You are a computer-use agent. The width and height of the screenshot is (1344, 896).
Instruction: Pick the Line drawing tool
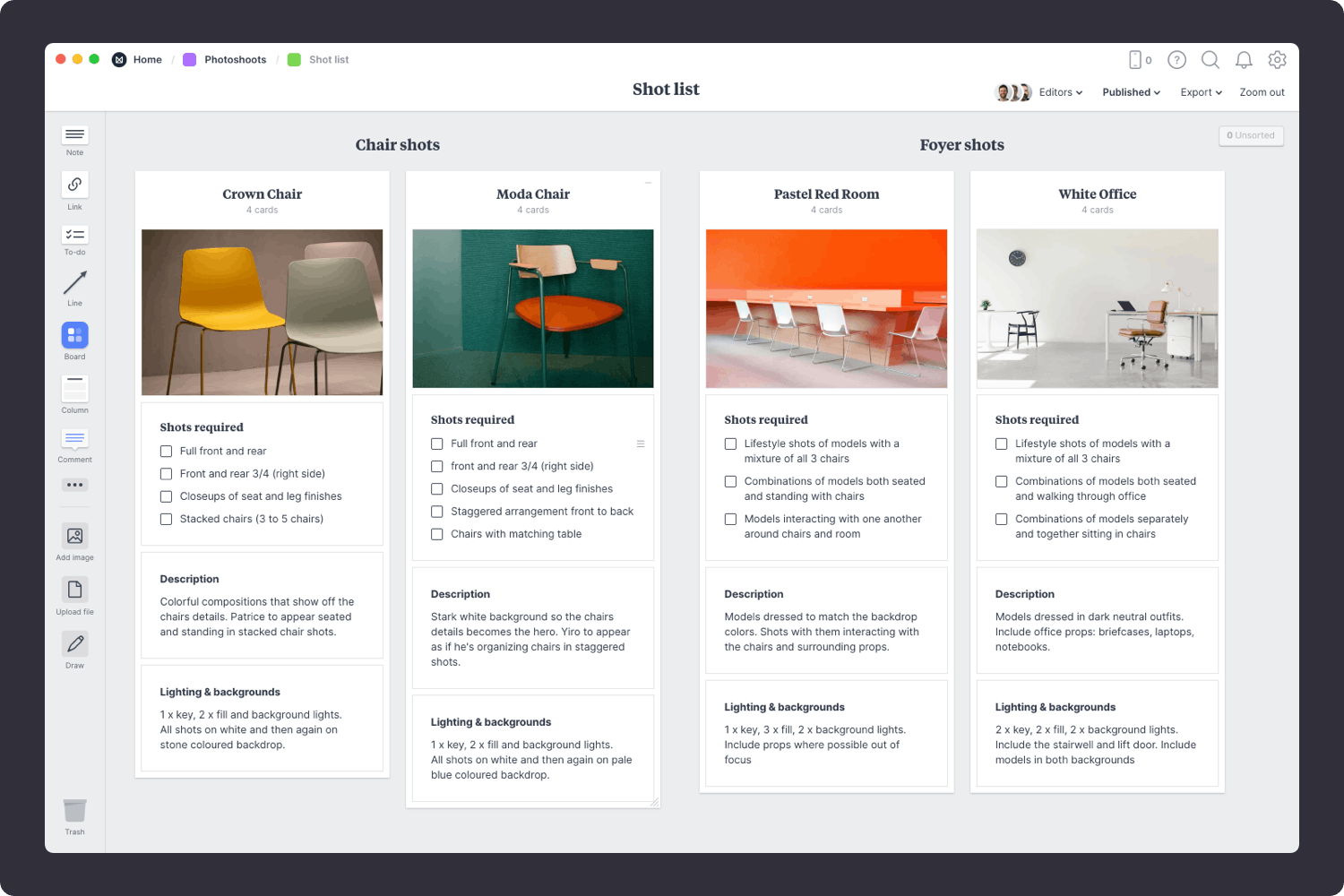point(74,283)
